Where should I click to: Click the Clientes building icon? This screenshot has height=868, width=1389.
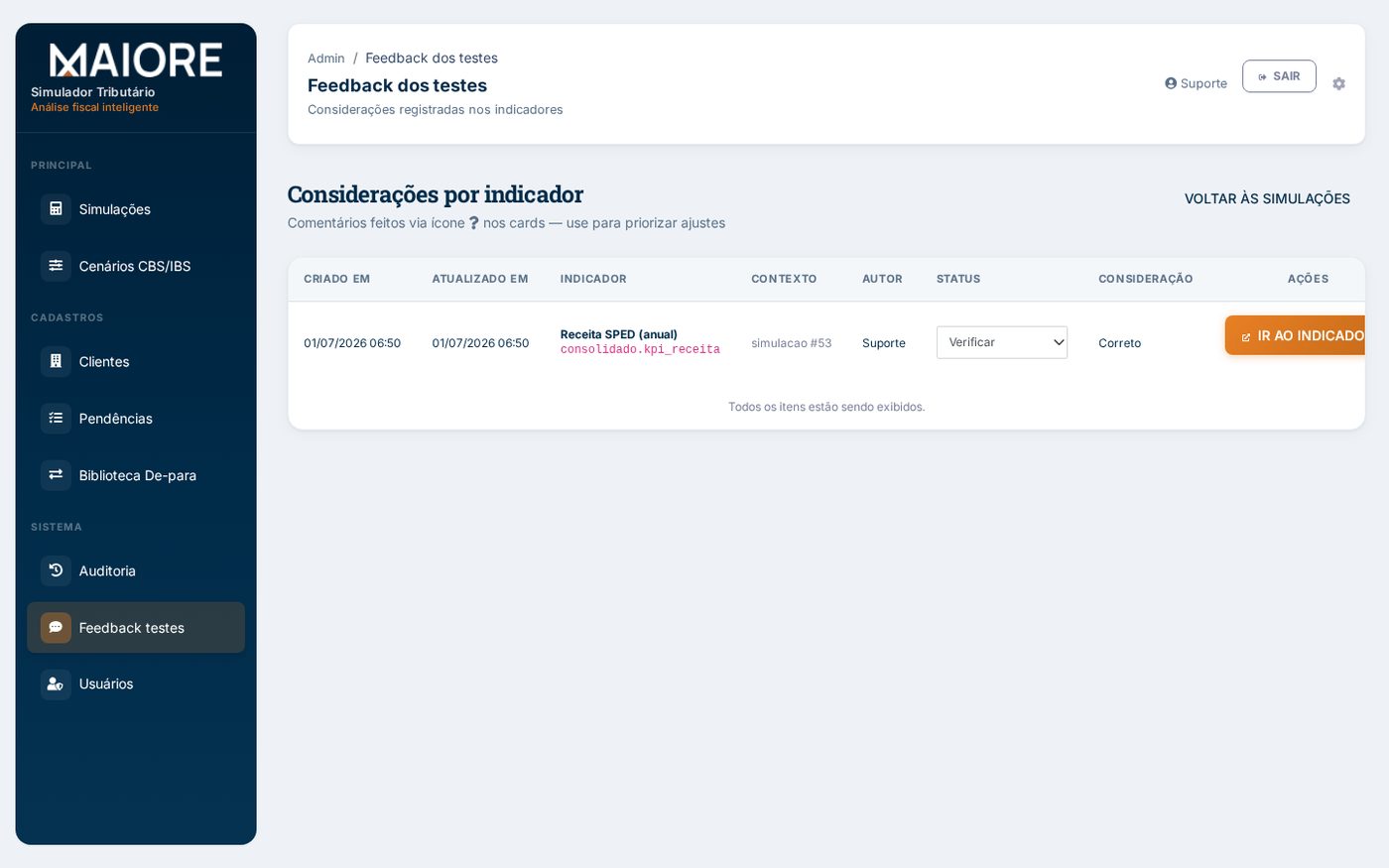tap(56, 361)
